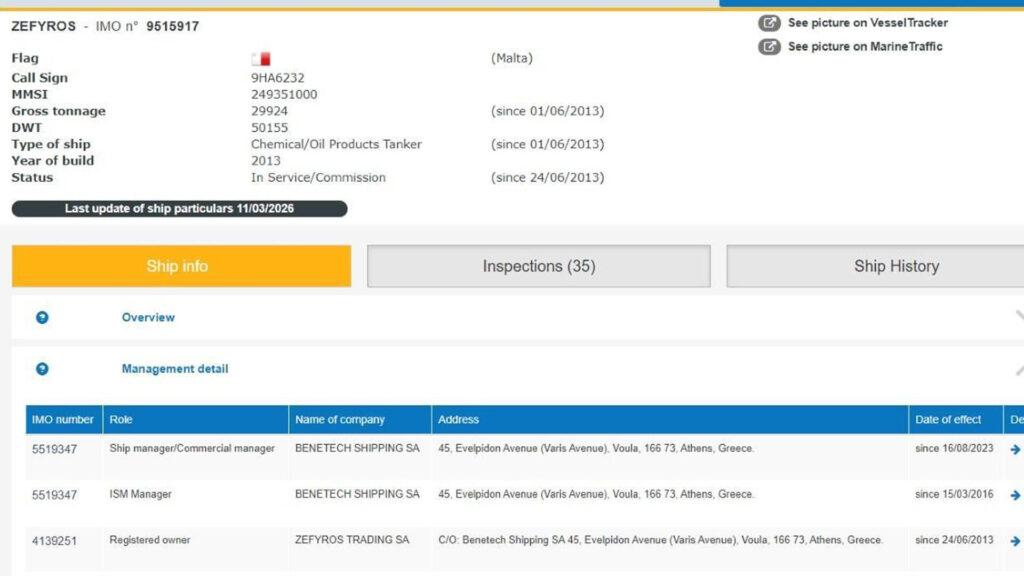This screenshot has height=576, width=1024.
Task: Click Chemical/Oil Products Tanker ship type
Action: [336, 144]
